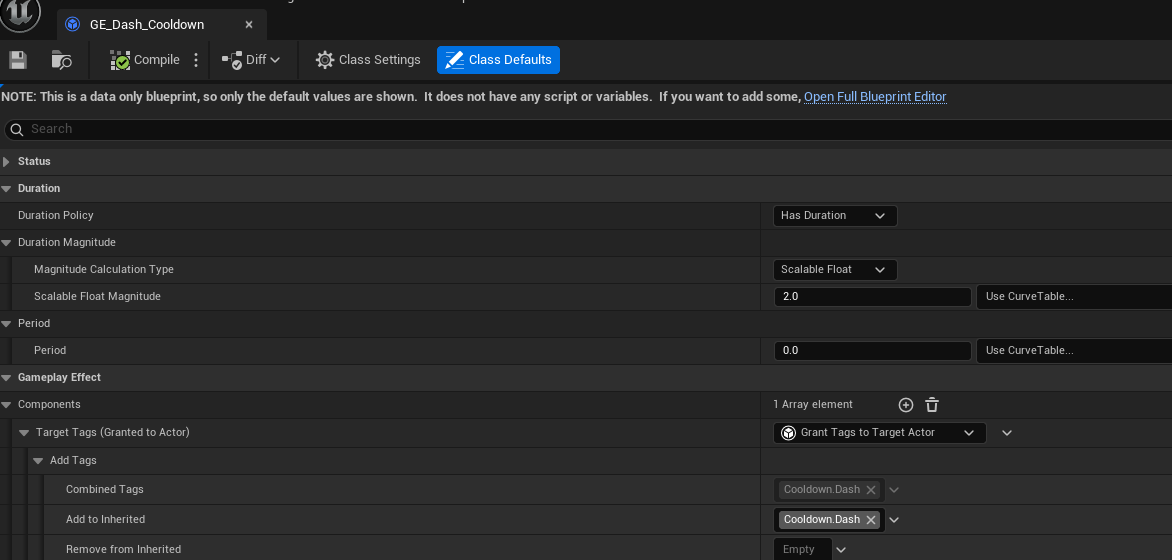Screen dimensions: 1172x560
Task: Close the GE_Dash_Cooldown tab
Action: pos(249,25)
